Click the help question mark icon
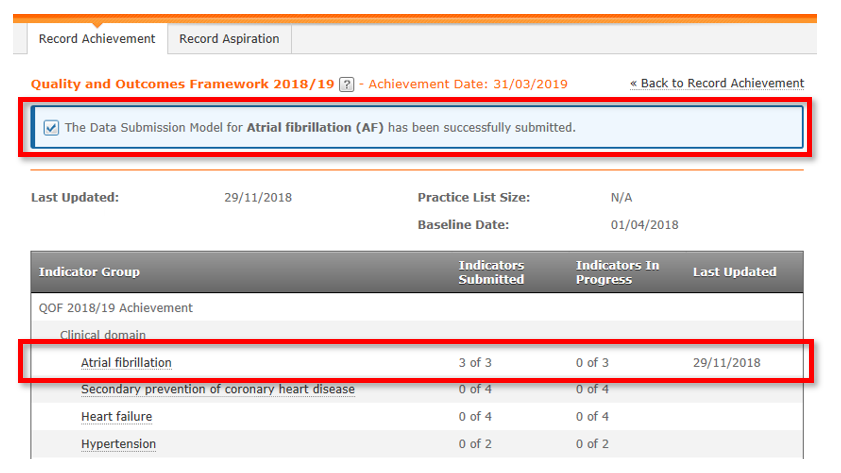Screen dimensions: 841x473 346,85
